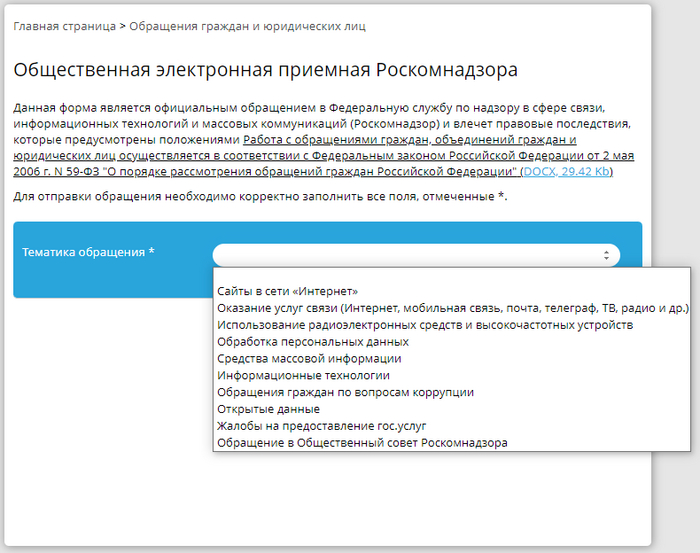Click the dropdown arrows in topic selector
The width and height of the screenshot is (700, 553).
pyautogui.click(x=606, y=255)
